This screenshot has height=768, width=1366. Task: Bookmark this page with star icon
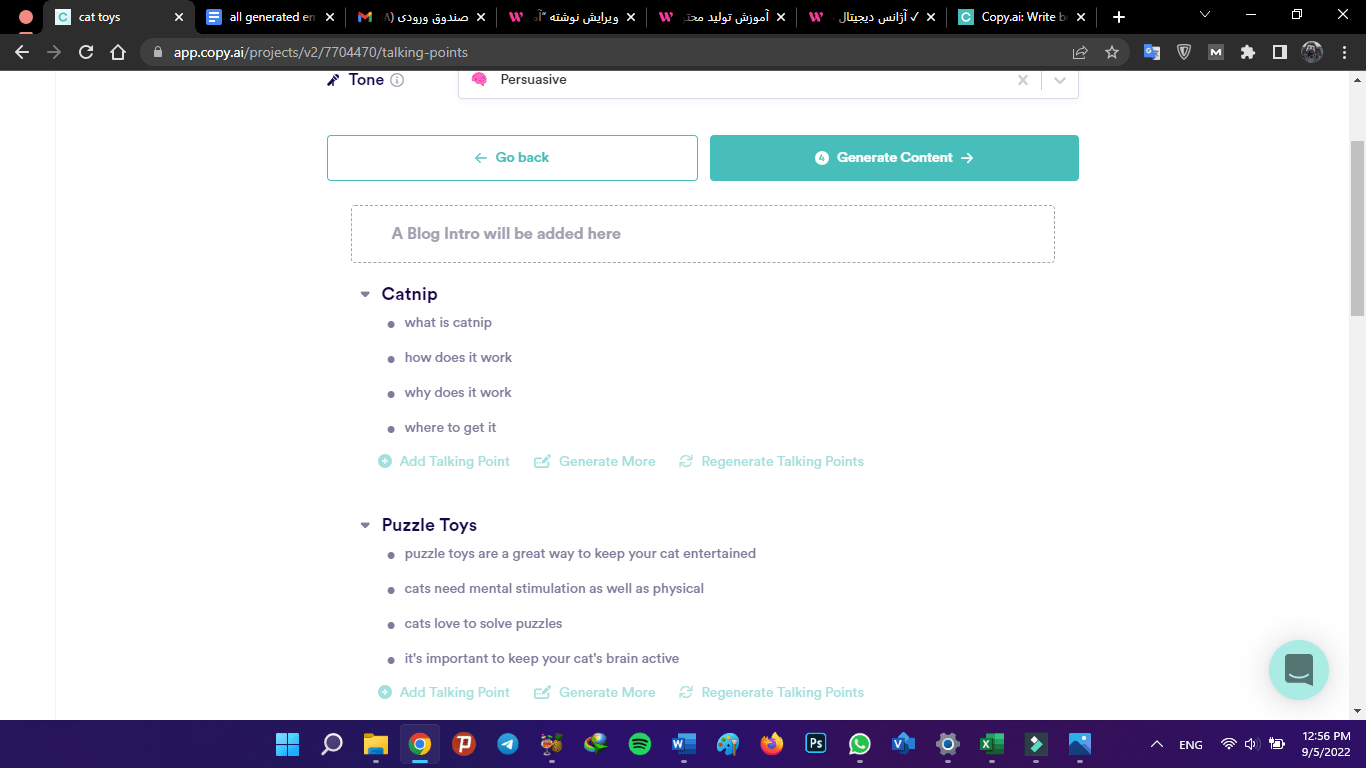[x=1112, y=52]
